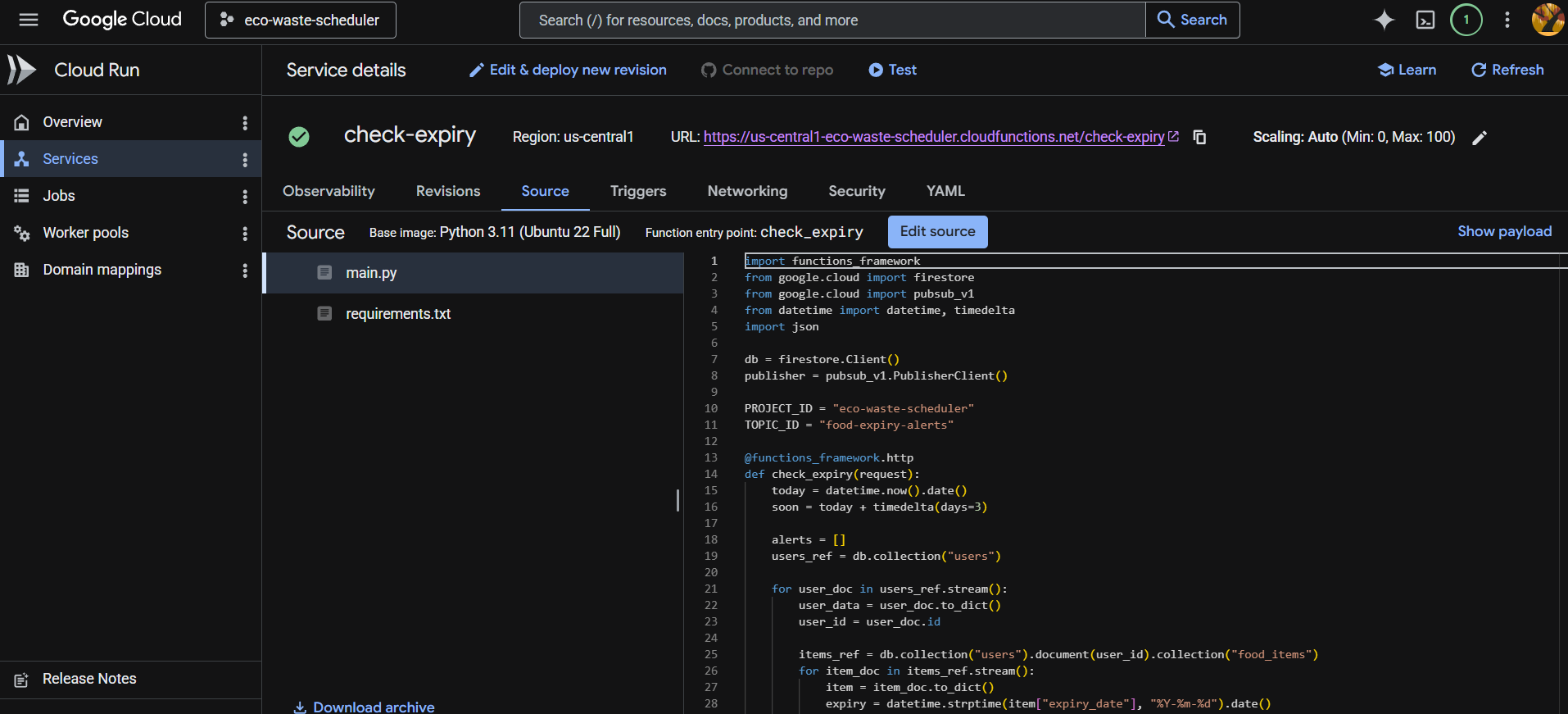This screenshot has height=714, width=1568.
Task: Open the main navigation hamburger menu
Action: pos(29,20)
